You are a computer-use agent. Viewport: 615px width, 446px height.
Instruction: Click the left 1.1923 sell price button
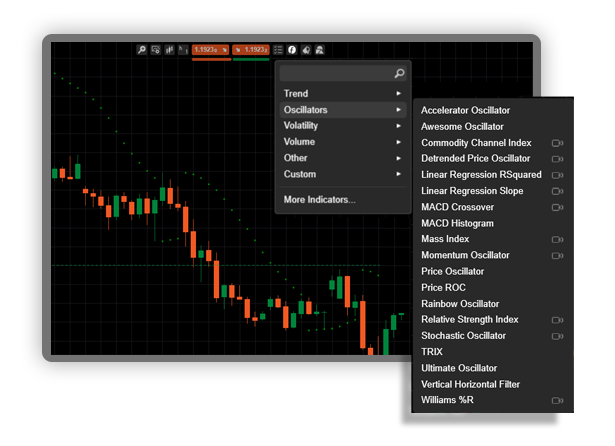point(211,50)
